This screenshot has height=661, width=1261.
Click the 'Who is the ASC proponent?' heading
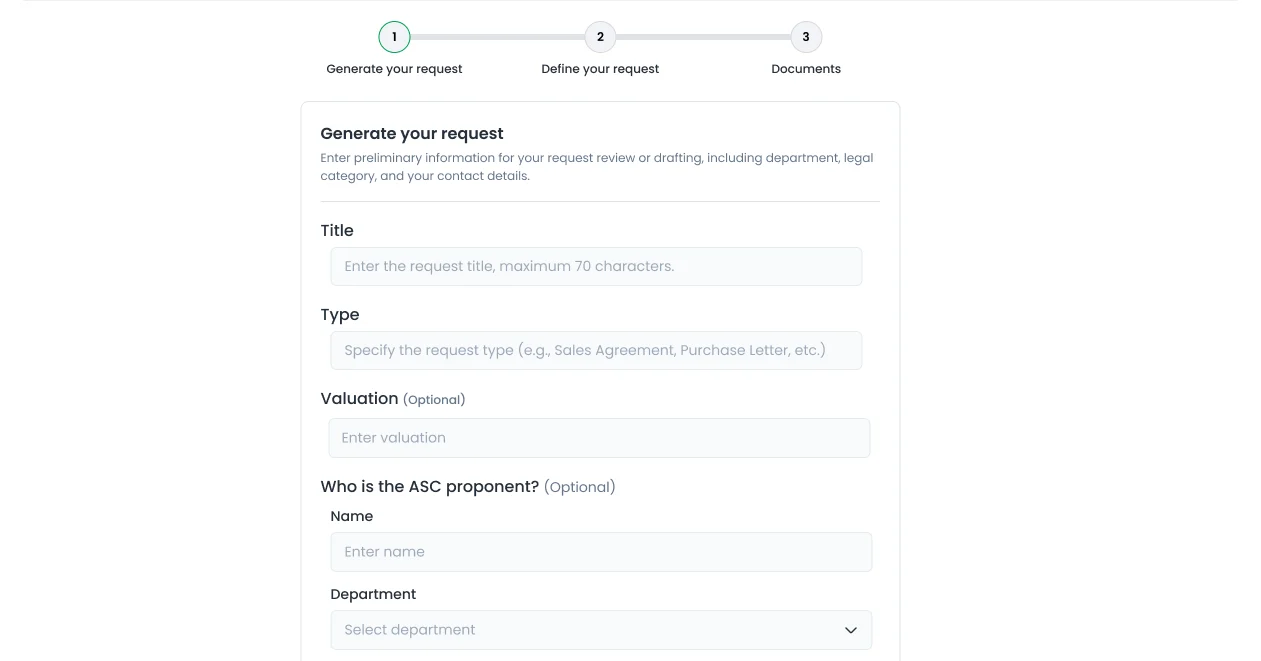coord(430,486)
